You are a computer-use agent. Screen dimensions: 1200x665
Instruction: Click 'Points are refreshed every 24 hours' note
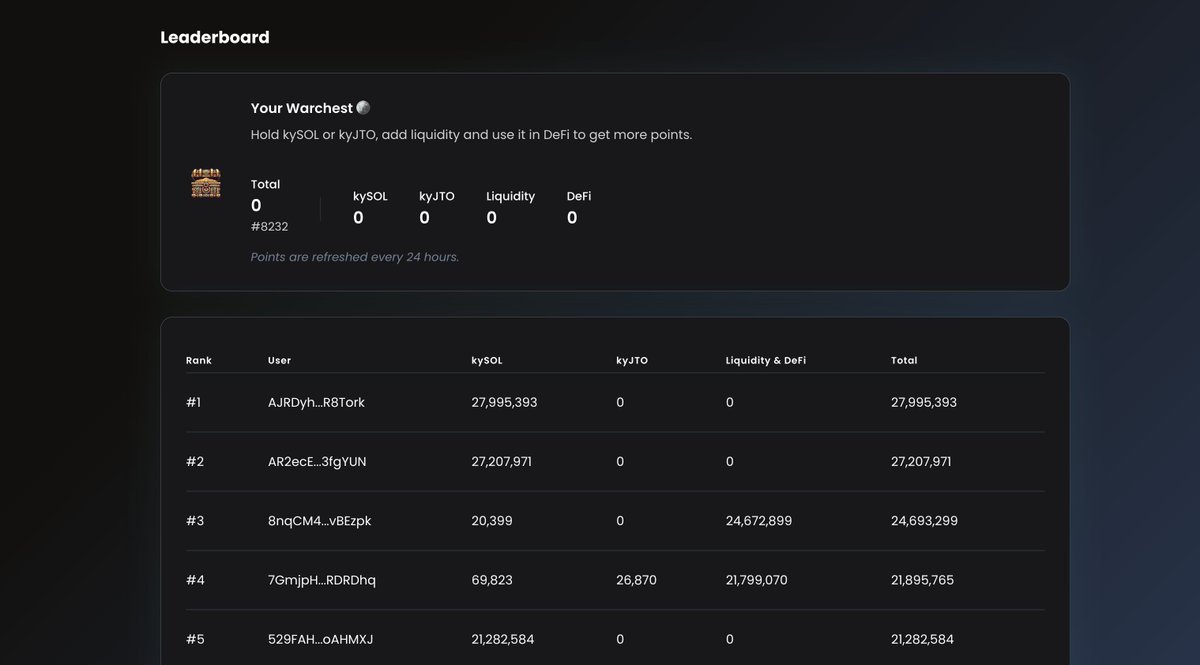tap(355, 257)
